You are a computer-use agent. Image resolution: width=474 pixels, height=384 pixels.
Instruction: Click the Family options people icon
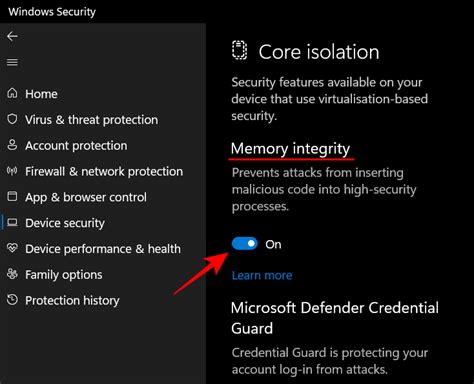point(12,274)
